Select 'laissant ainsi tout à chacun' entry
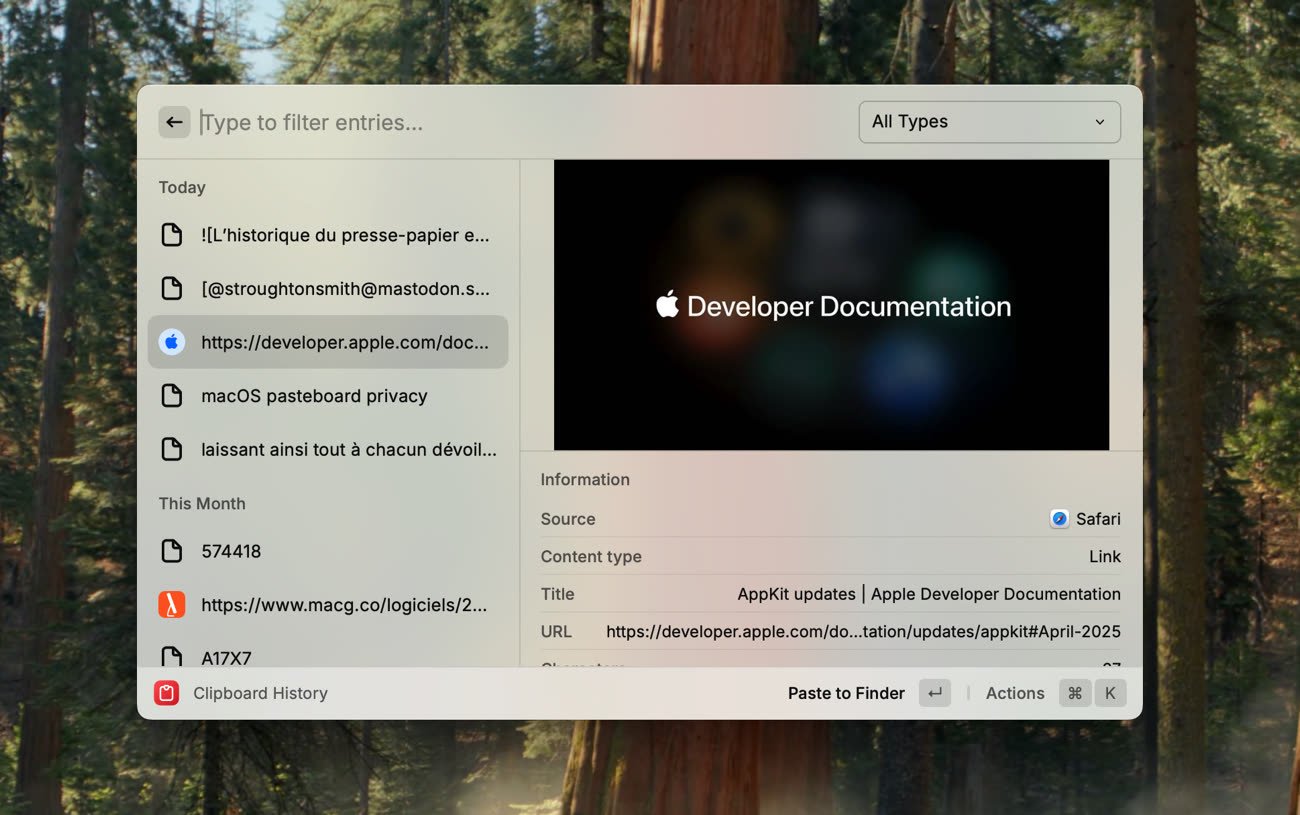 328,450
